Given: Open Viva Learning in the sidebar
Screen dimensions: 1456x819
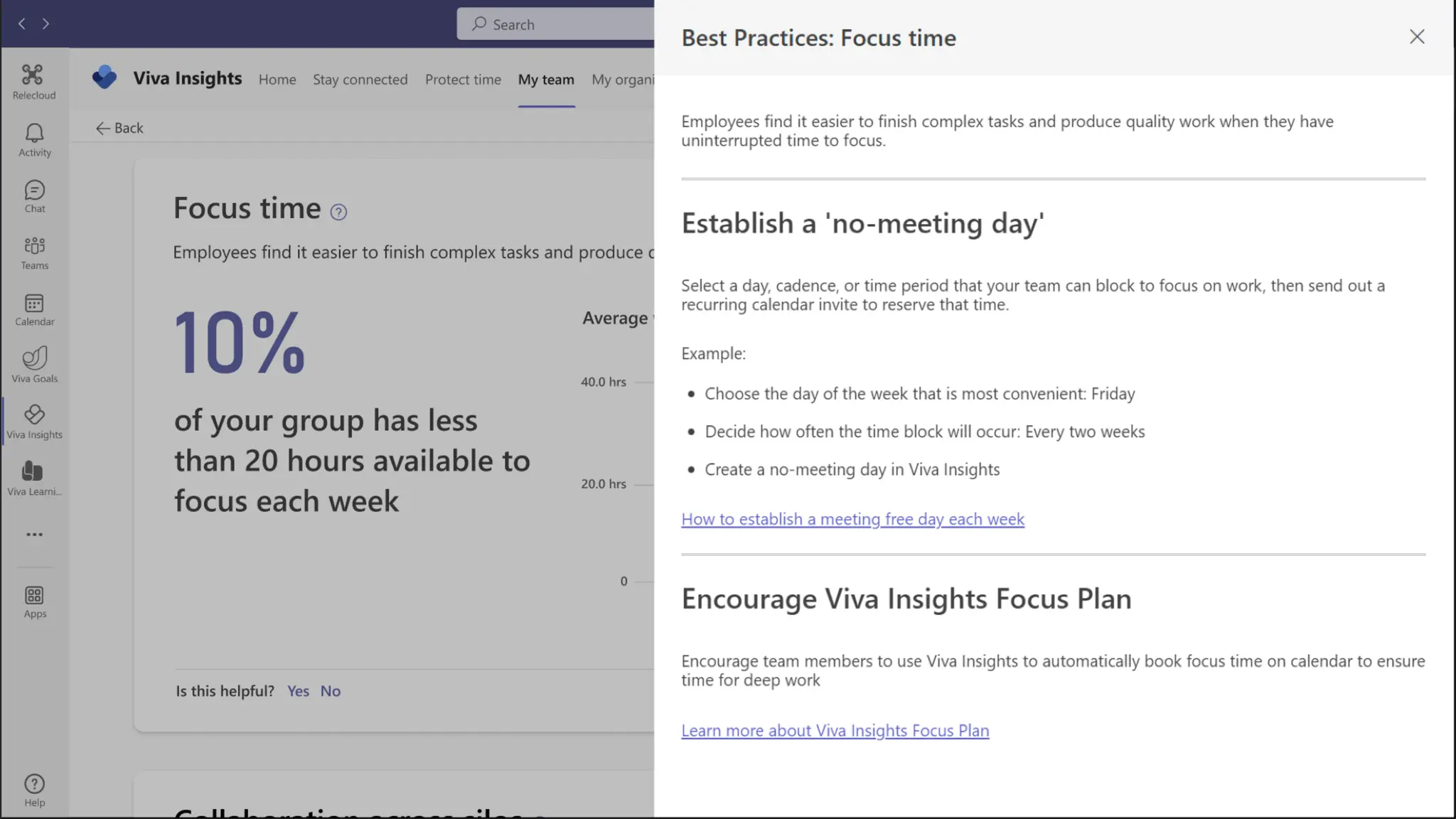Looking at the screenshot, I should tap(34, 478).
